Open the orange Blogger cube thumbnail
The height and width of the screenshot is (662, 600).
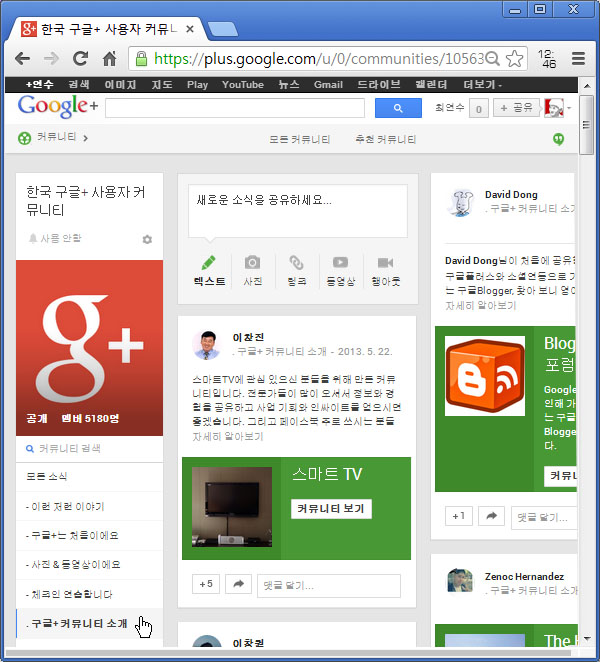click(x=485, y=376)
